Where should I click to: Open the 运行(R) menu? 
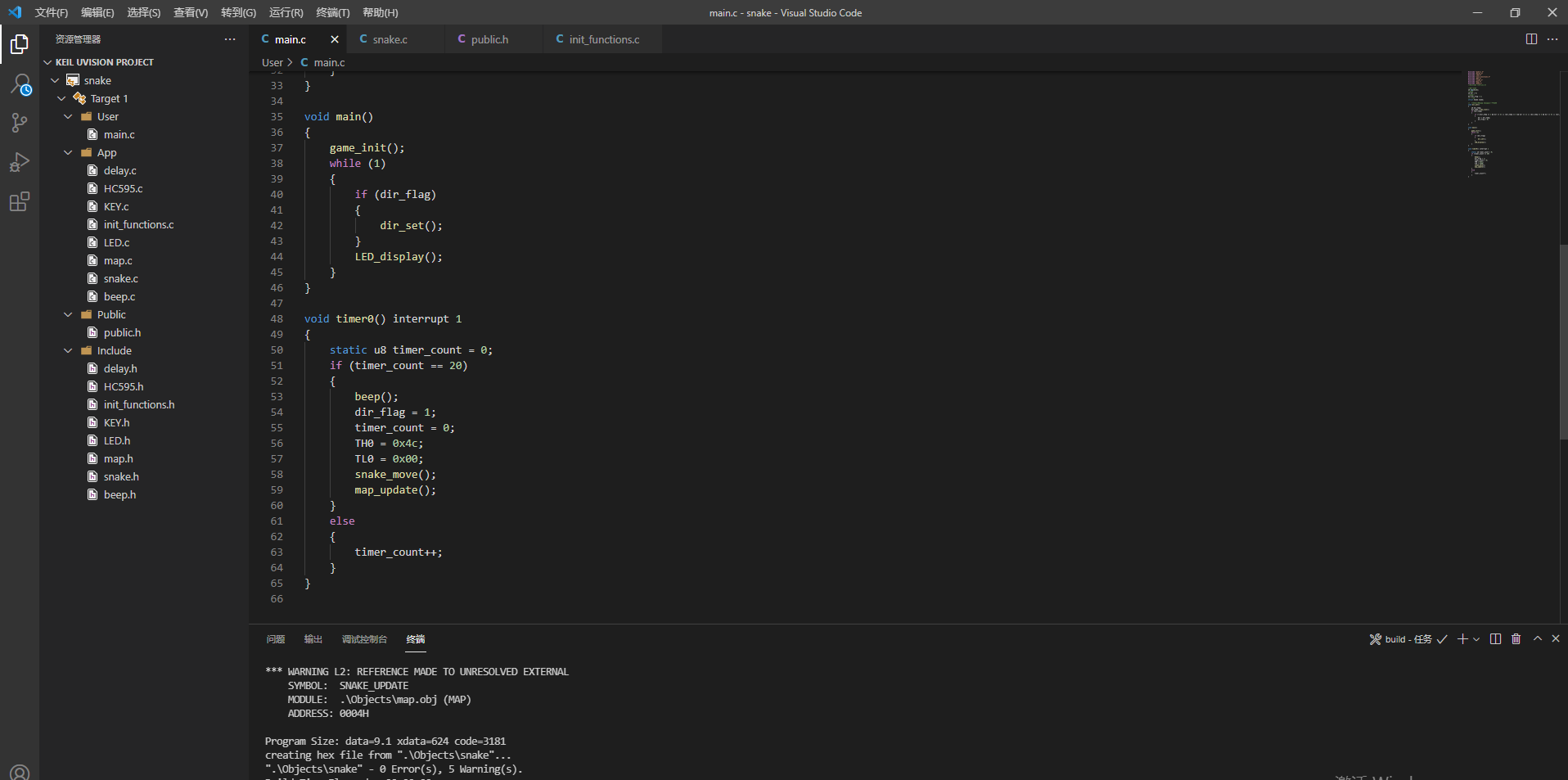coord(286,12)
